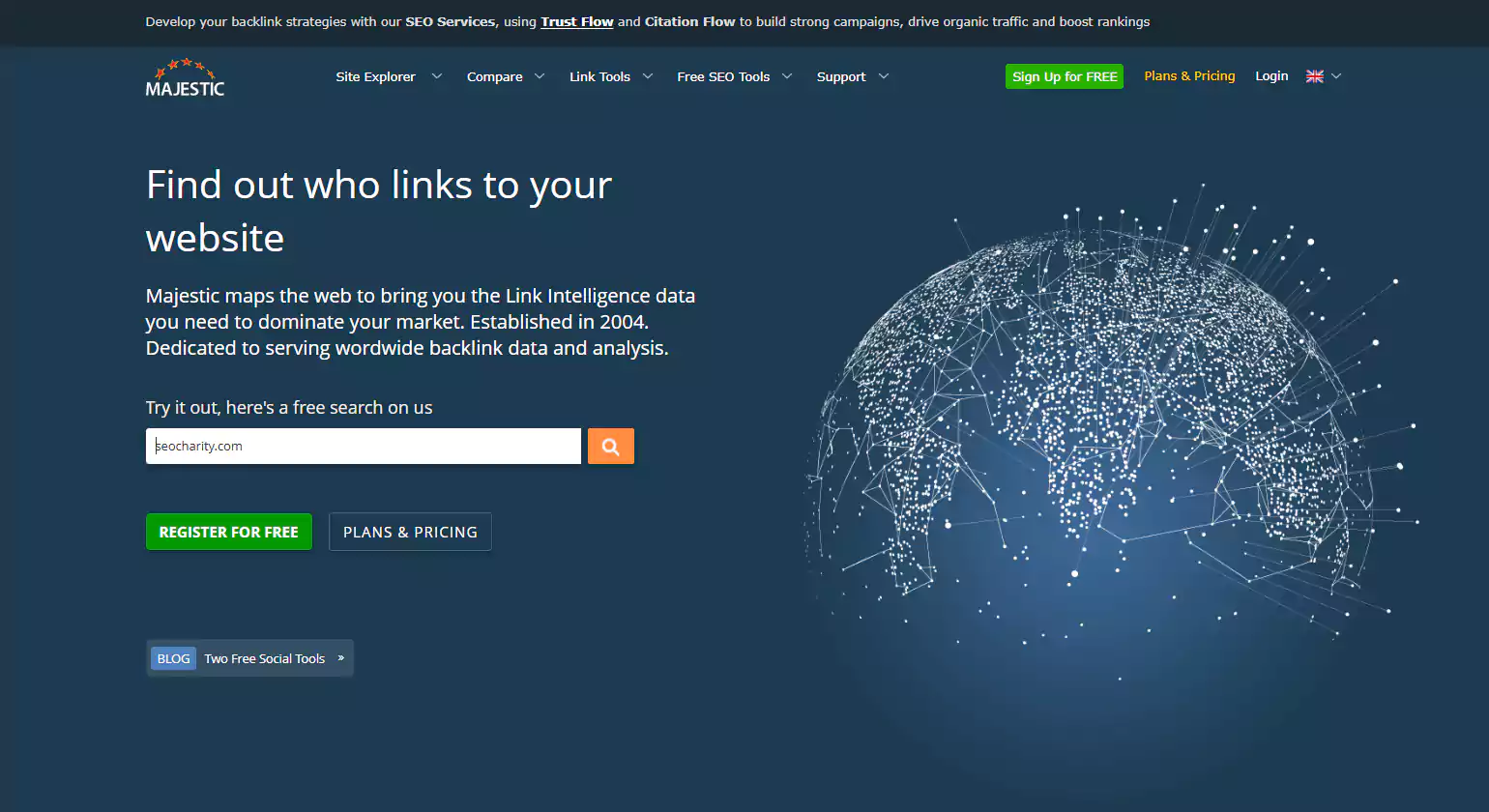This screenshot has width=1489, height=812.
Task: Expand the Support dropdown chevron
Action: click(x=884, y=75)
